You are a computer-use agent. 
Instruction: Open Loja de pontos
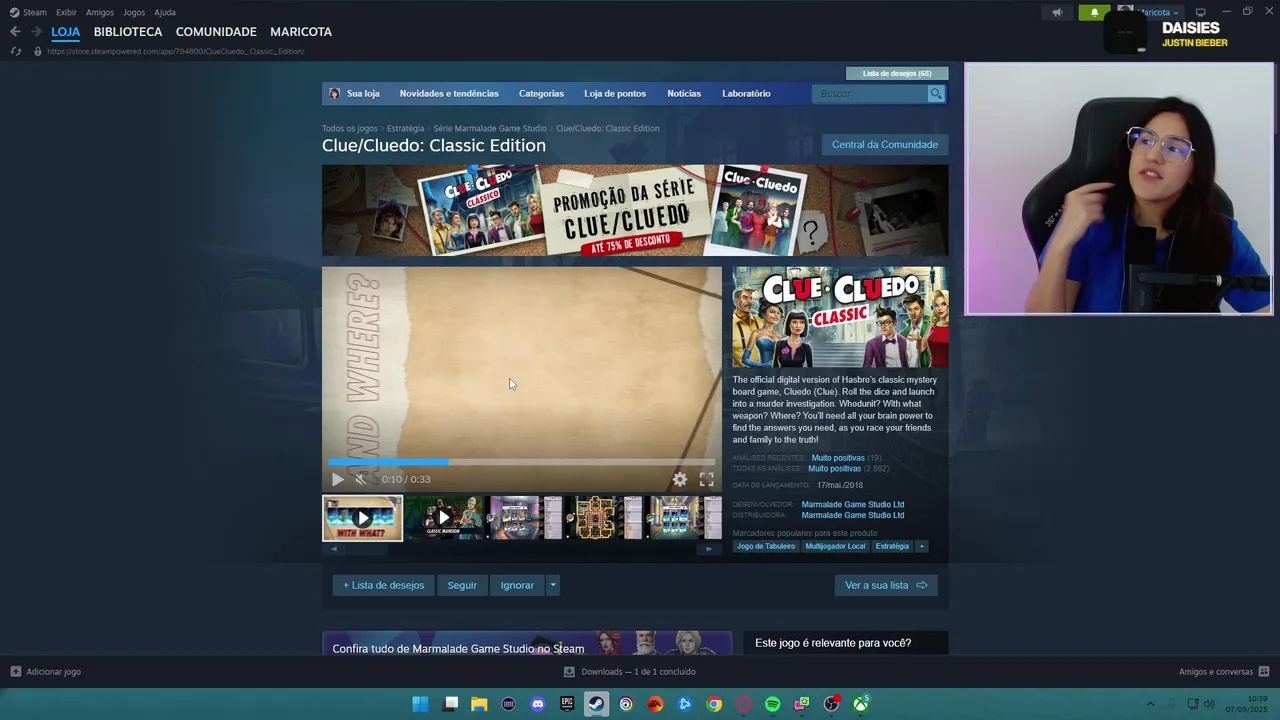tap(615, 93)
